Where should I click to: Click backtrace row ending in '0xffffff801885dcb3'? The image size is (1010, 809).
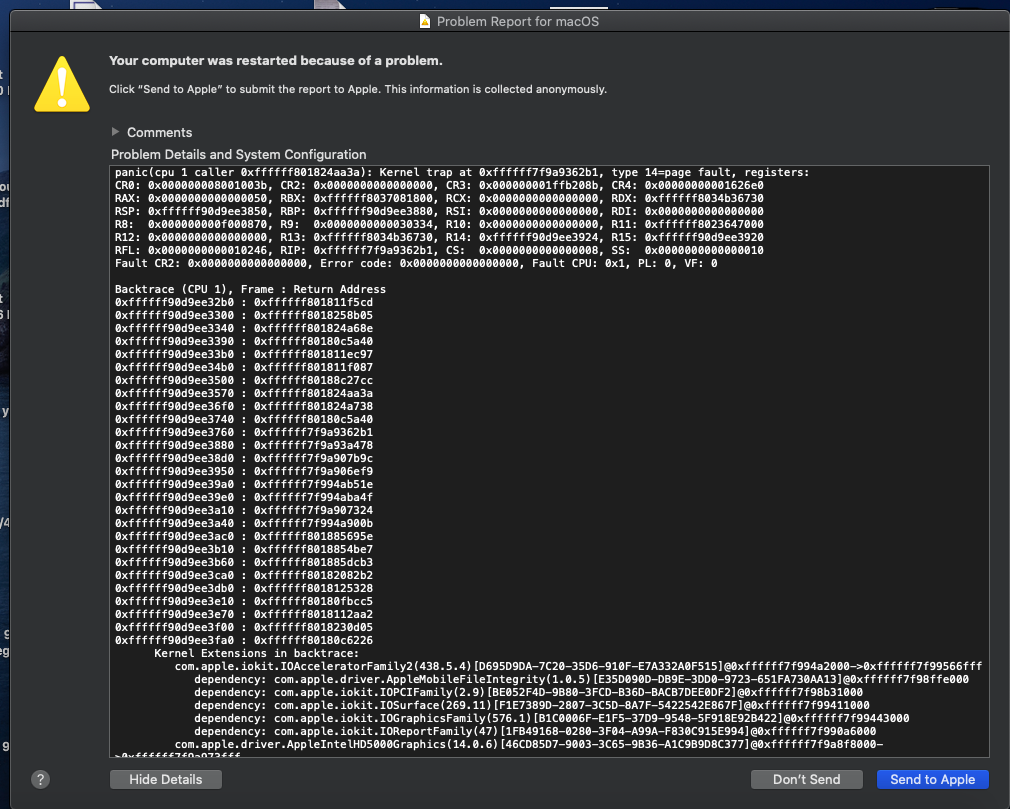[244, 562]
